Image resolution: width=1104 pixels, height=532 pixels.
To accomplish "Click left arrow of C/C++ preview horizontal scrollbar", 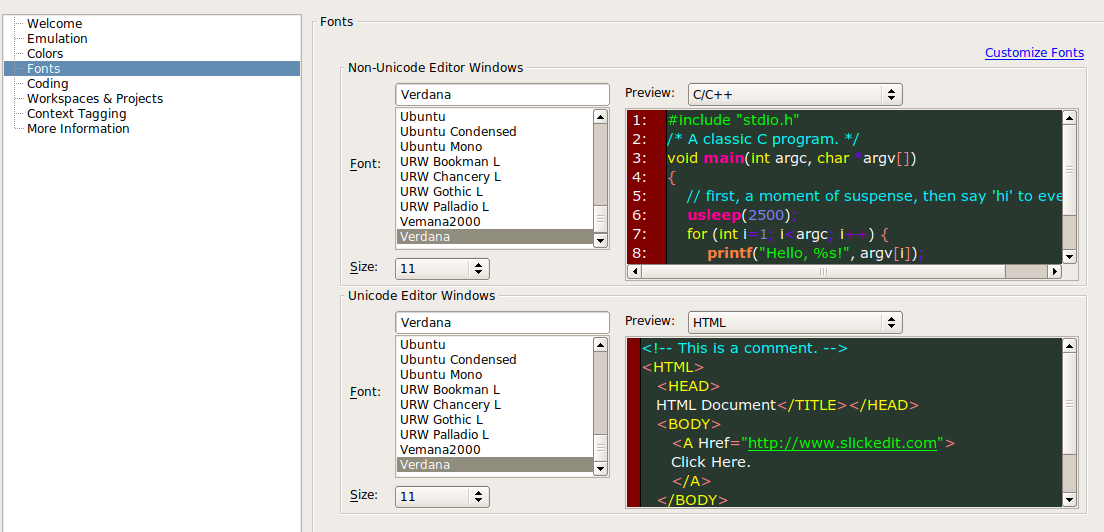I will pos(634,271).
